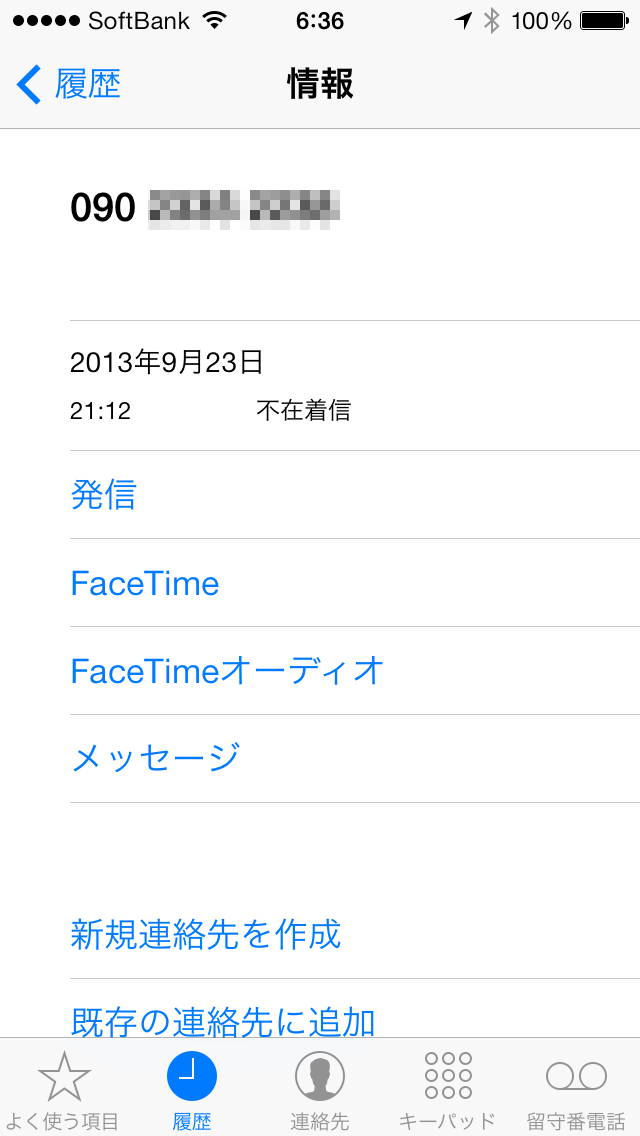The height and width of the screenshot is (1136, 640).
Task: Open the Contacts person icon
Action: (320, 1076)
